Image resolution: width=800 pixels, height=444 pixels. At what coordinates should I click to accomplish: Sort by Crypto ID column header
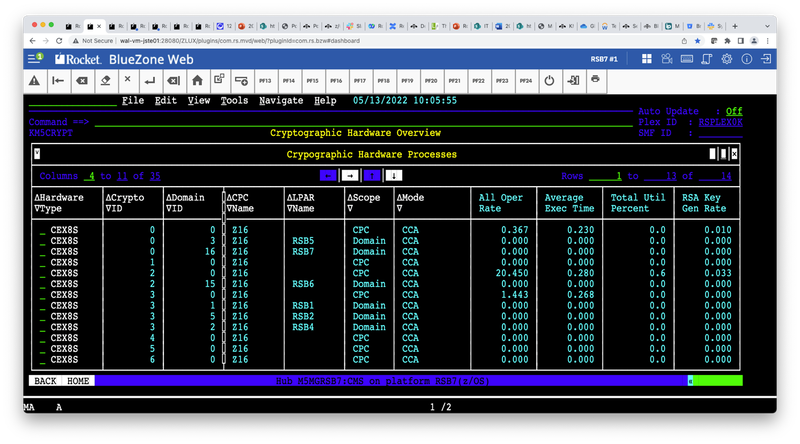(125, 203)
